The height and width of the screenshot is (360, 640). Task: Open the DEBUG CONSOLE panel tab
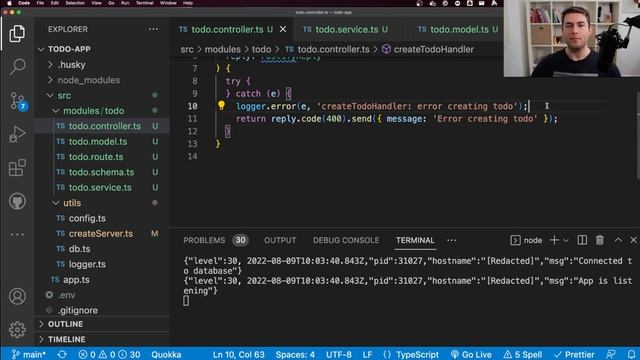[346, 240]
